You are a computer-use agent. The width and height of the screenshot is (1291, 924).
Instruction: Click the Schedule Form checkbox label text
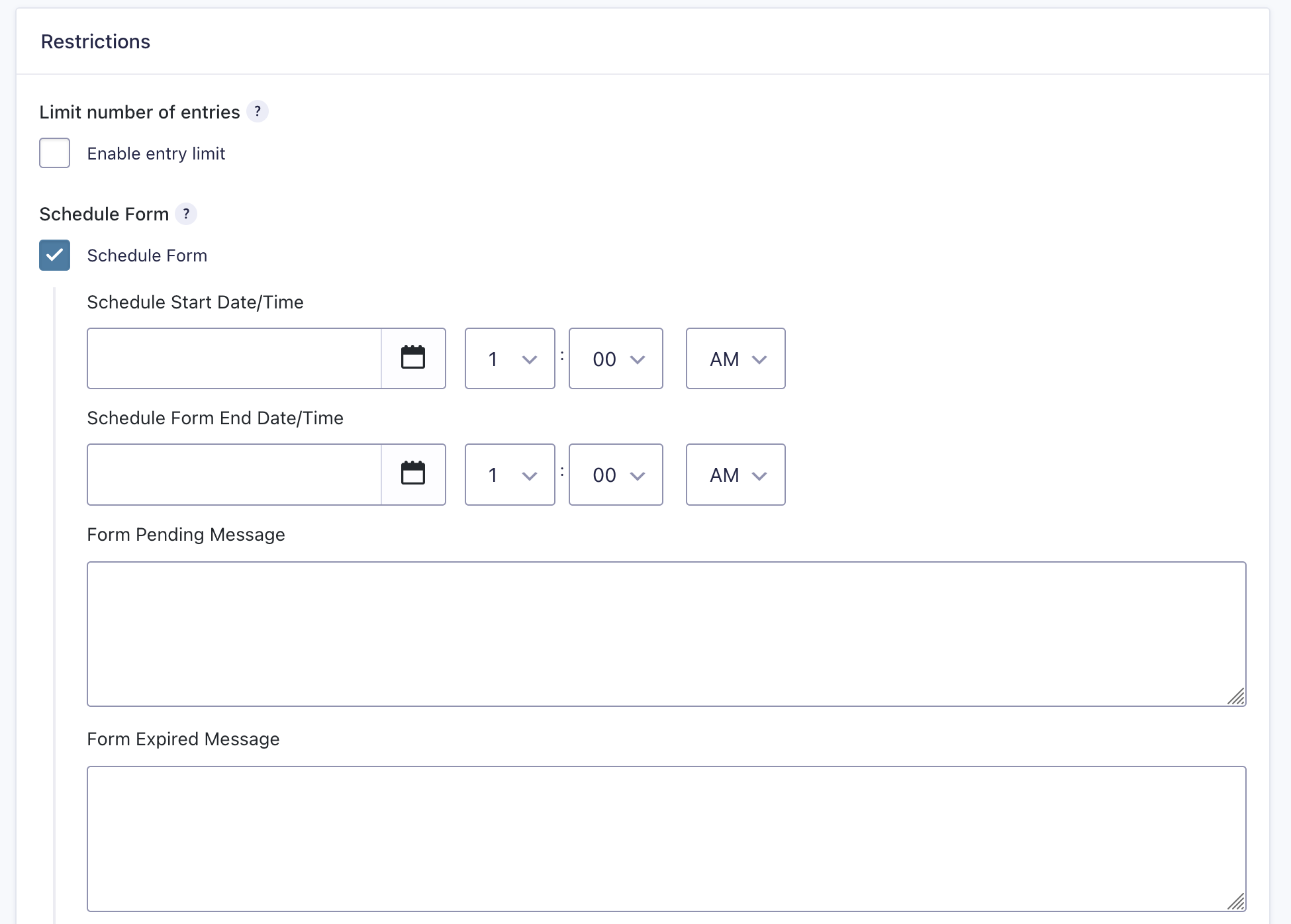click(147, 255)
